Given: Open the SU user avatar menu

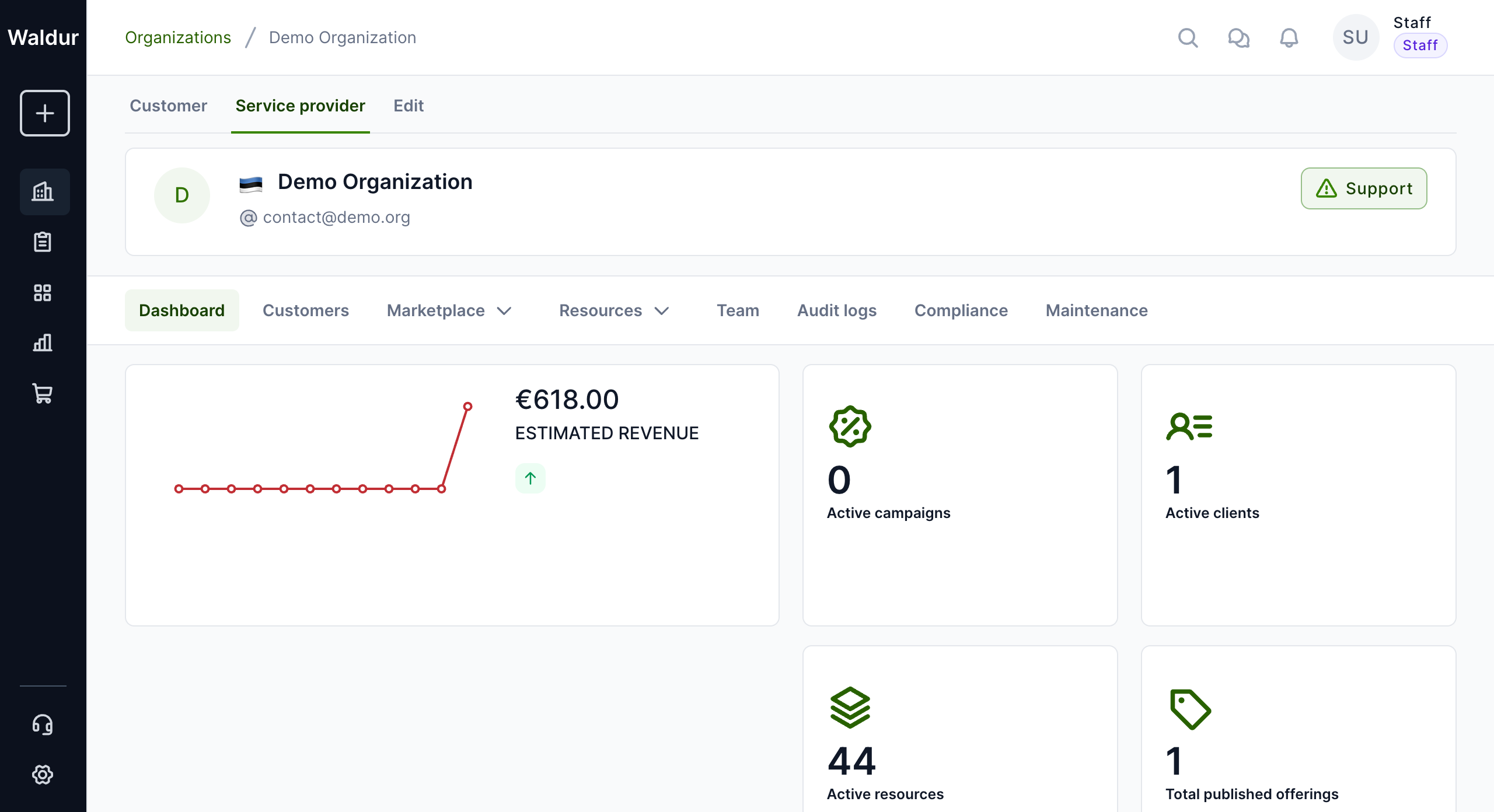Looking at the screenshot, I should point(1355,38).
